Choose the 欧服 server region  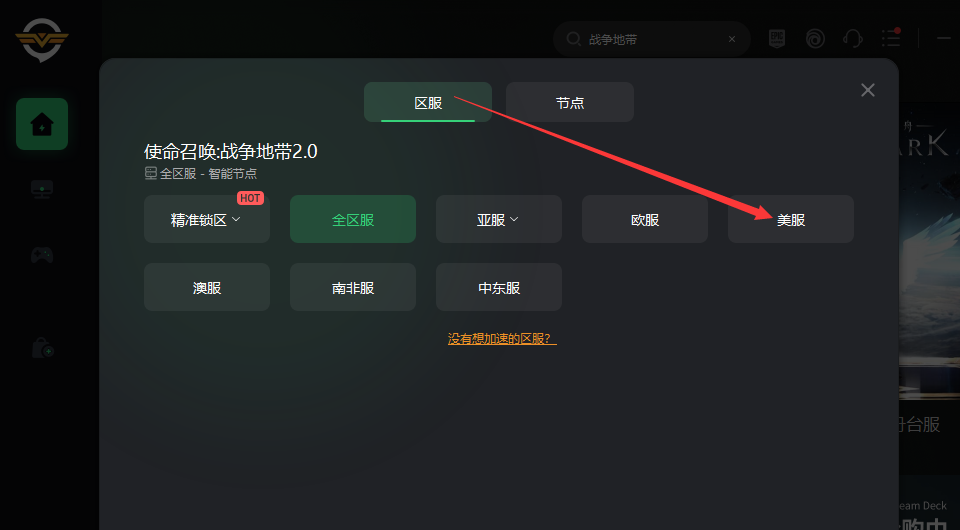click(645, 219)
